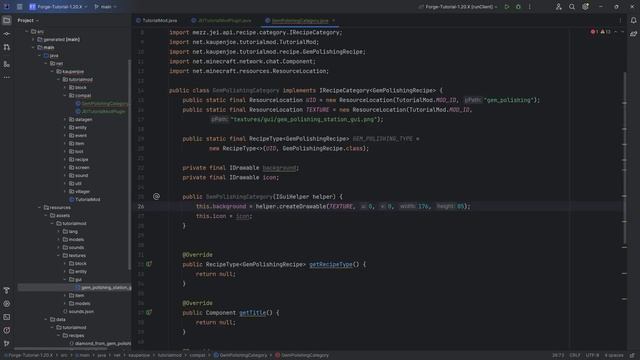Screen dimensions: 640x360
Task: Open Code With Me icon
Action: tap(558, 7)
